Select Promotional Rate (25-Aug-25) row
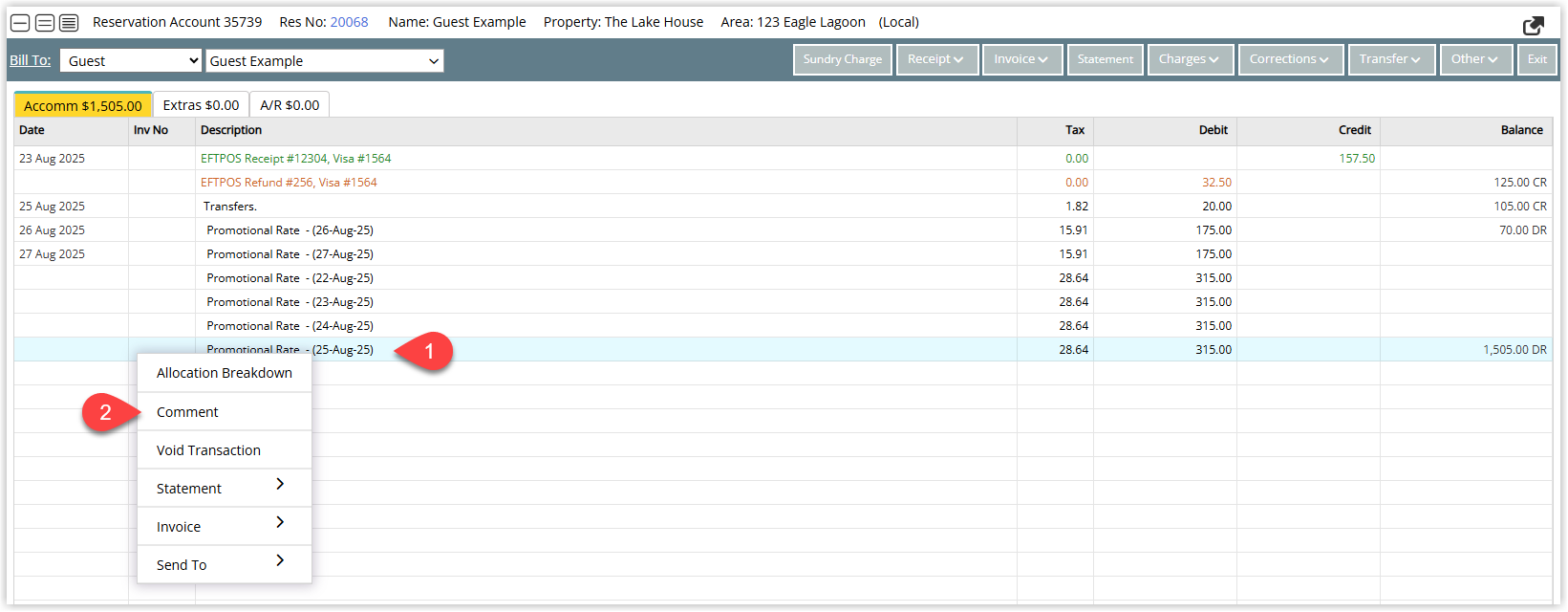Viewport: 1568px width, 612px height. pyautogui.click(x=784, y=350)
